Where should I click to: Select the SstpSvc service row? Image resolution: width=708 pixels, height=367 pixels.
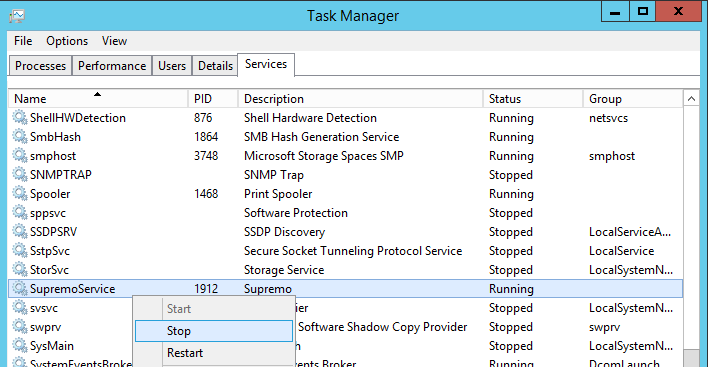pyautogui.click(x=345, y=251)
